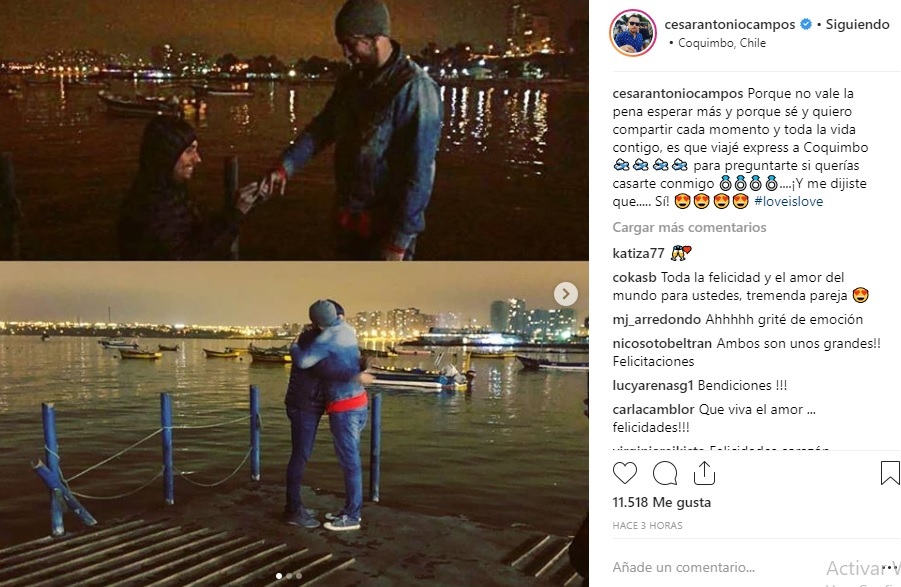Open the Coquimbo, Chile location link

click(x=722, y=43)
